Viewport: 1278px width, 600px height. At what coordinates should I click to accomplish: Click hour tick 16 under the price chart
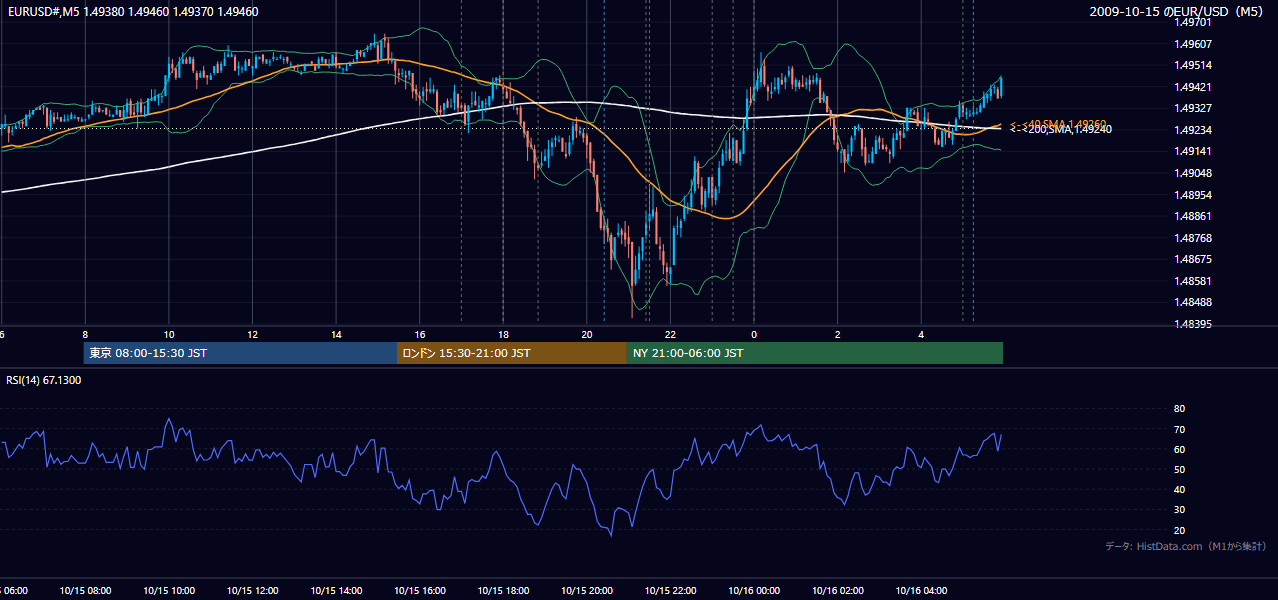point(420,335)
